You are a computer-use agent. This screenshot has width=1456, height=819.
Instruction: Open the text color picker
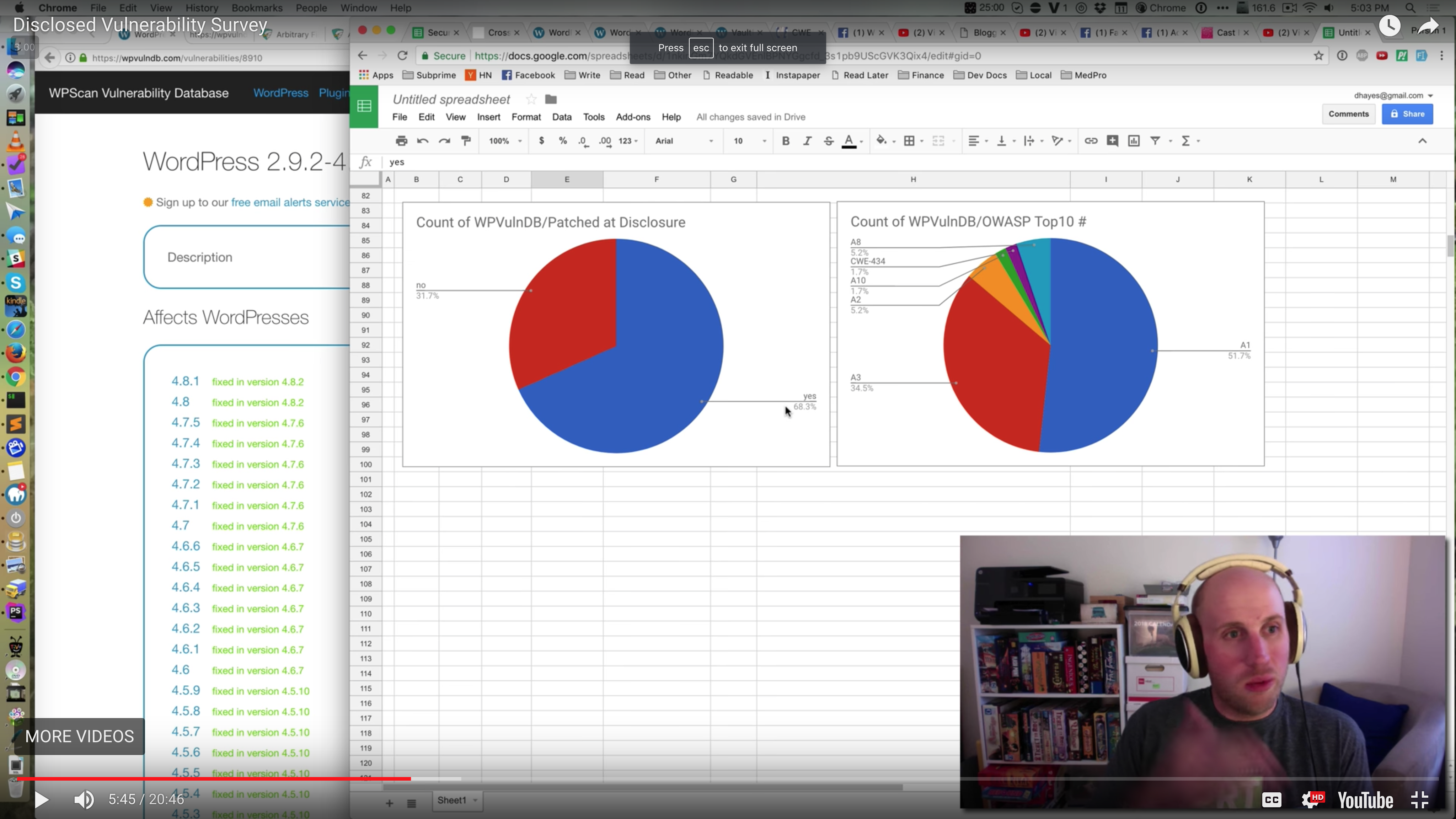pos(849,141)
